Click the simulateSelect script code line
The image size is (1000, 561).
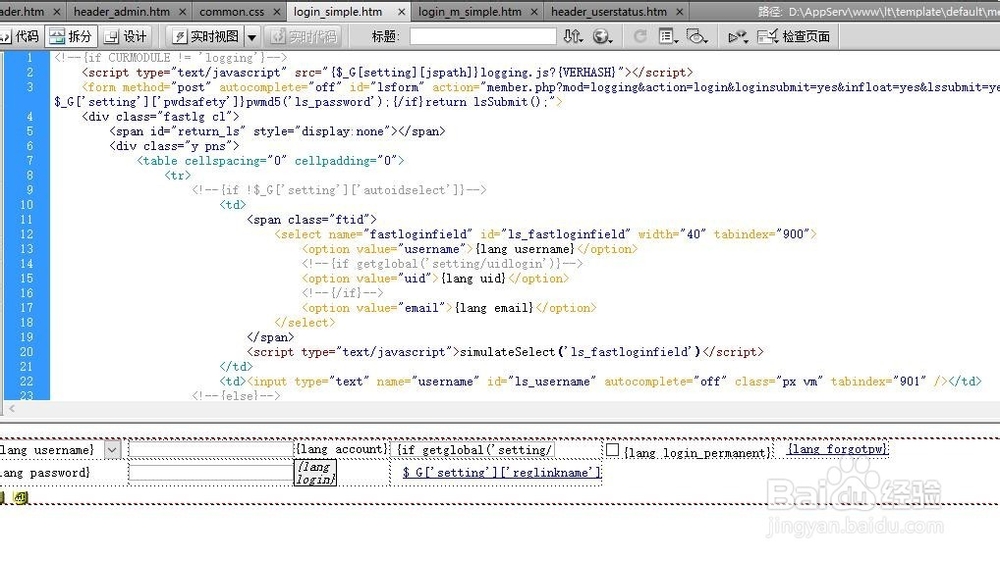pyautogui.click(x=505, y=352)
